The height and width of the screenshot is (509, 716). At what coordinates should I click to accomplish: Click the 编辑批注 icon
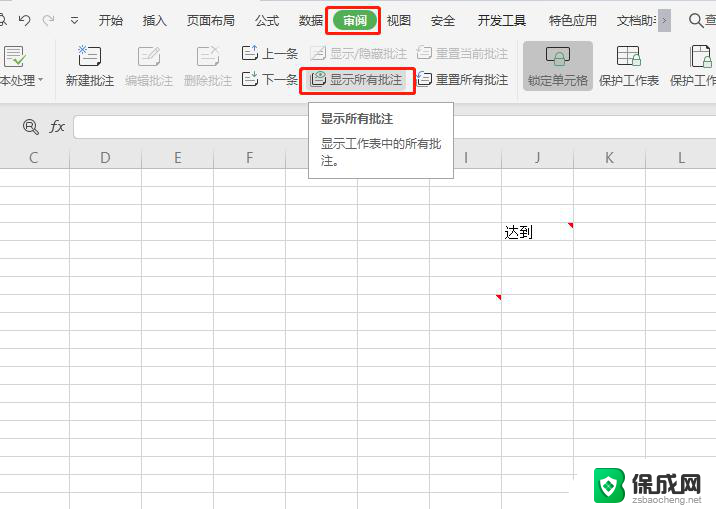click(x=149, y=56)
